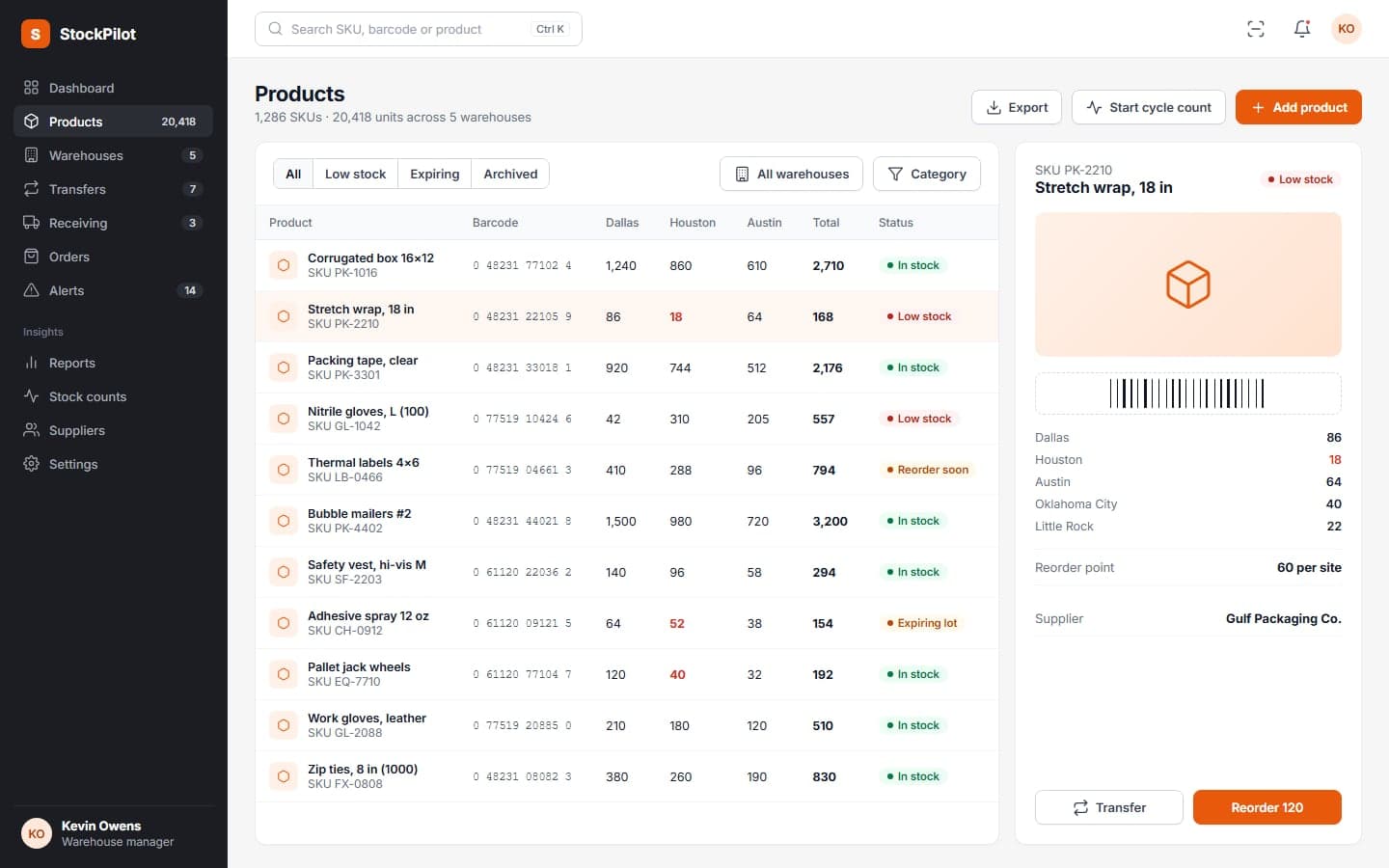Select the All tab
Screen dimensions: 1389x868
293,174
